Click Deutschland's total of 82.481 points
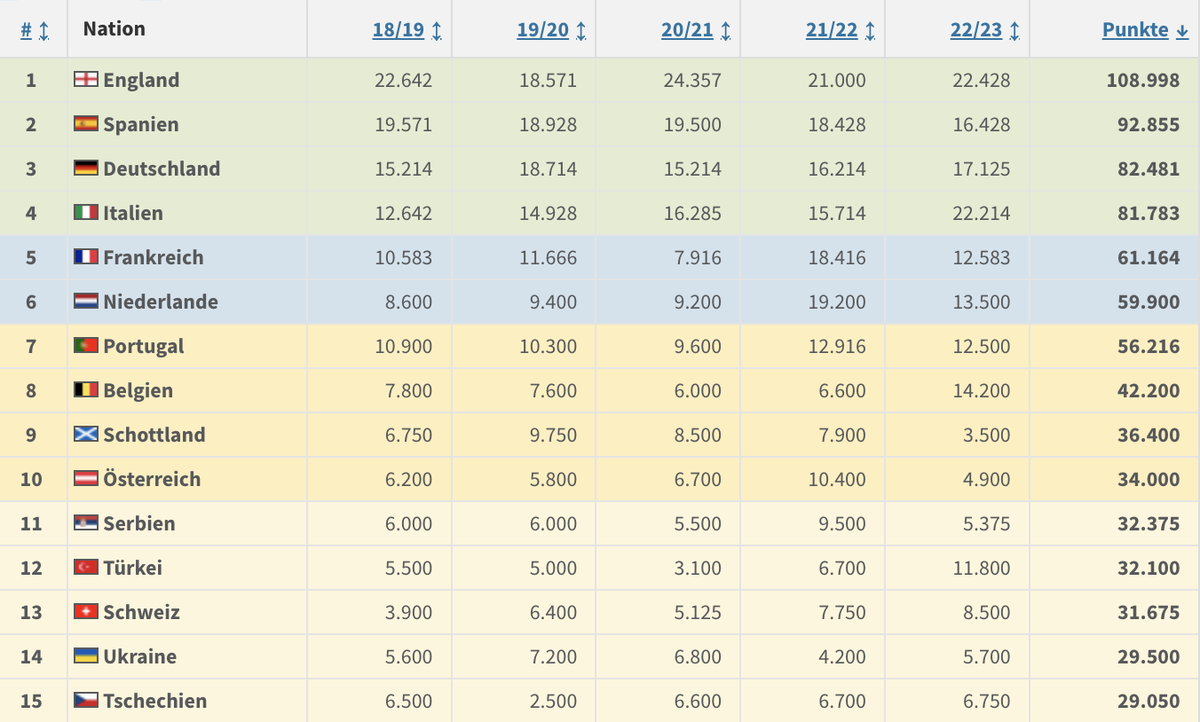Viewport: 1200px width, 722px height. [x=1149, y=168]
